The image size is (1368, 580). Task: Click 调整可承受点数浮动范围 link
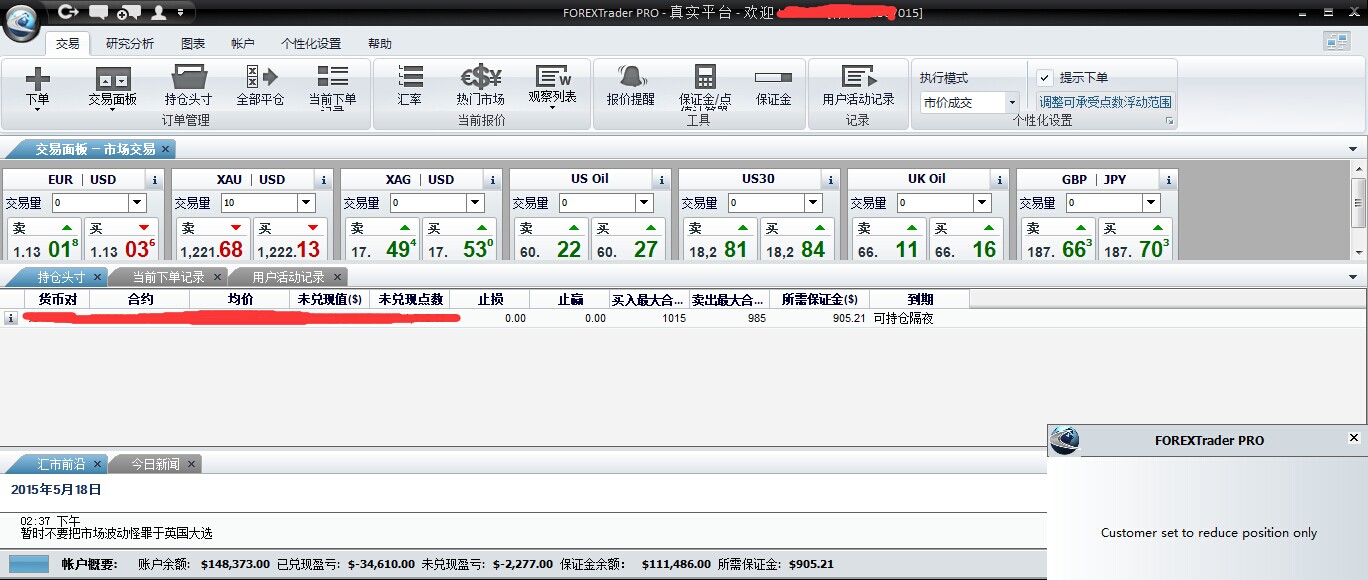point(1105,102)
